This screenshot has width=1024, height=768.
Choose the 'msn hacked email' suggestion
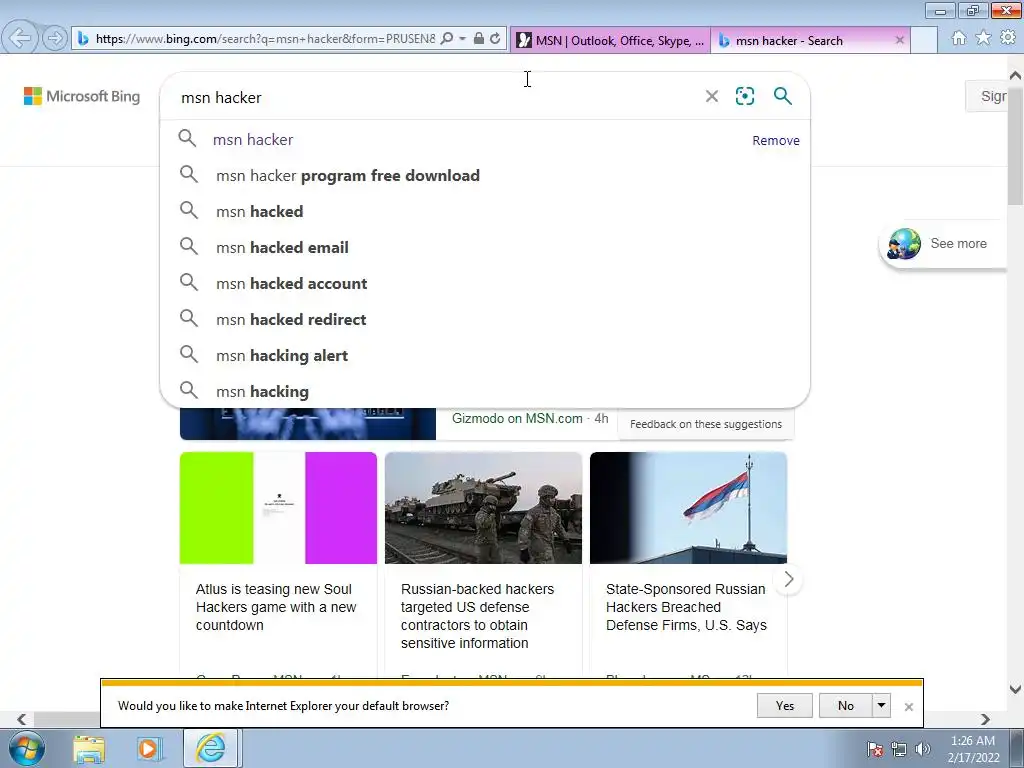[x=485, y=248]
